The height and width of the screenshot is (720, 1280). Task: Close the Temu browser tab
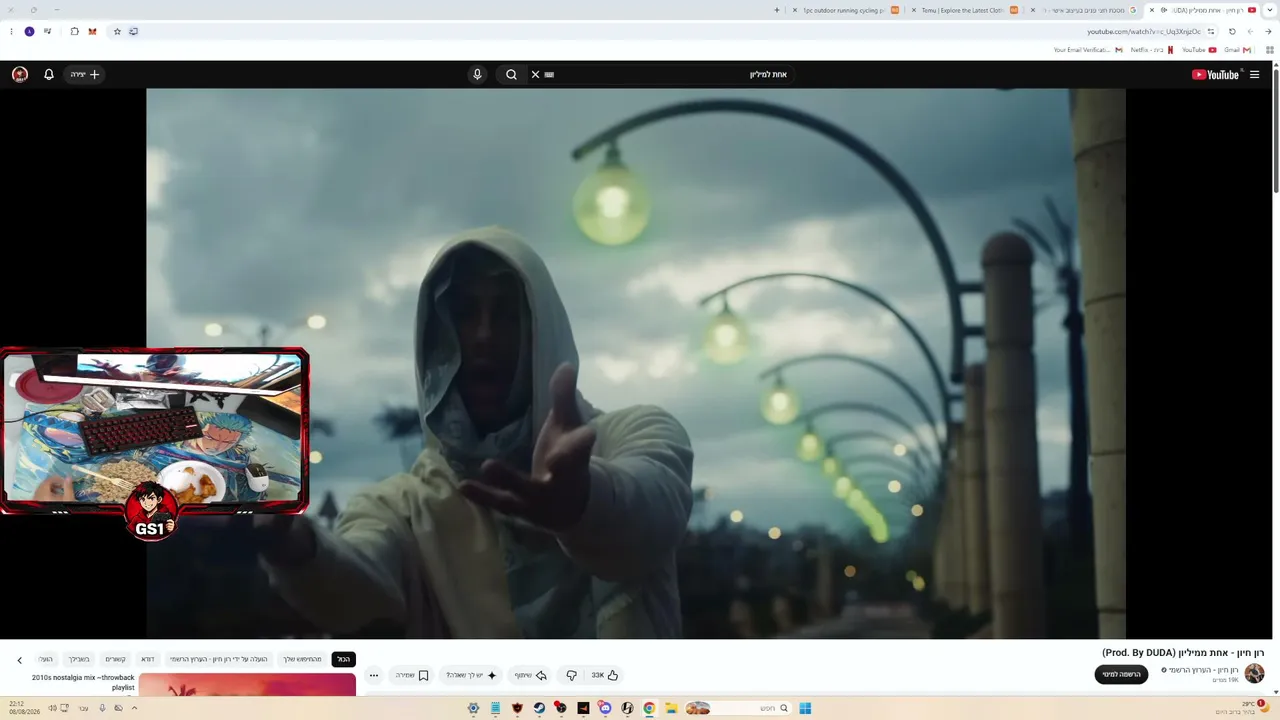click(x=913, y=10)
